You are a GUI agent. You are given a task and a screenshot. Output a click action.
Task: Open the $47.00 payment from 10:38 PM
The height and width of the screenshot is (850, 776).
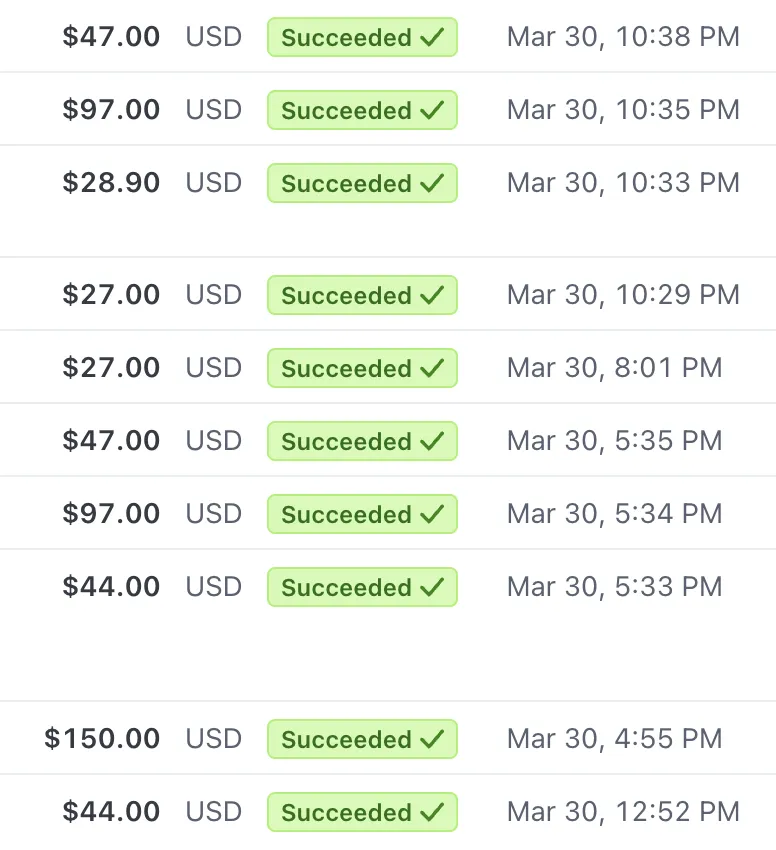tap(388, 36)
